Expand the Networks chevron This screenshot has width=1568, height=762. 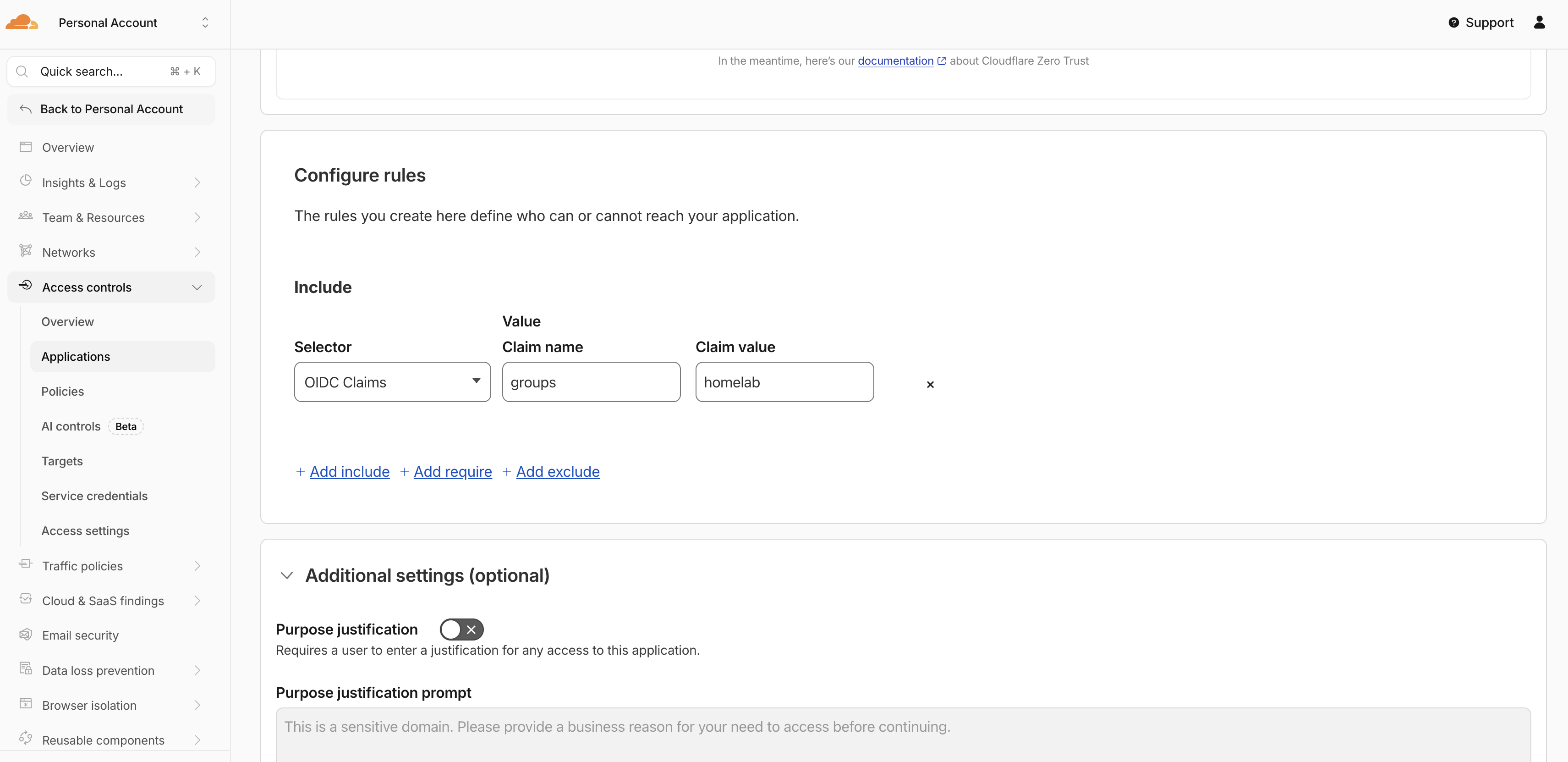point(197,252)
